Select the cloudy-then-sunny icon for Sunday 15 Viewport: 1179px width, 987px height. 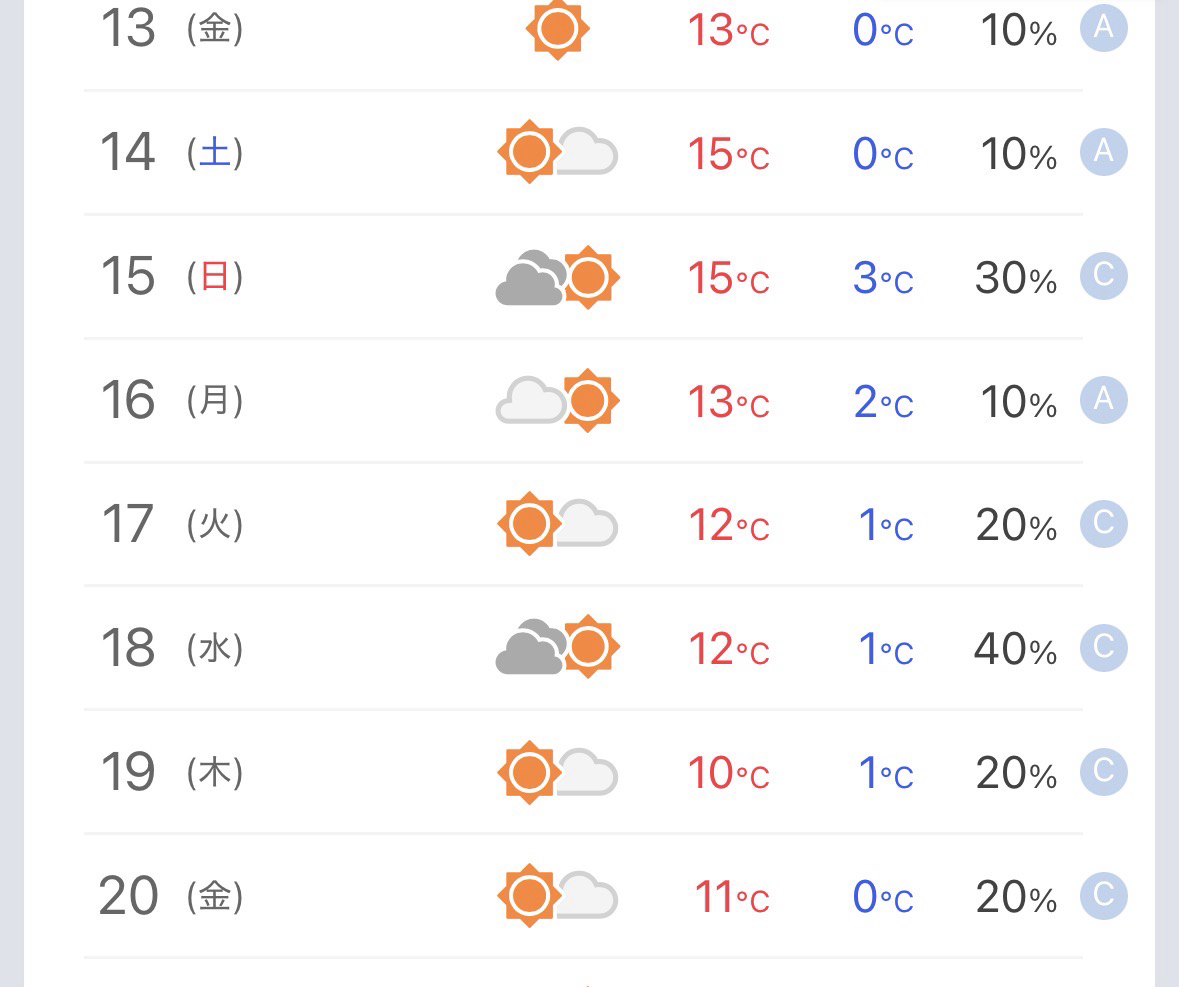557,277
